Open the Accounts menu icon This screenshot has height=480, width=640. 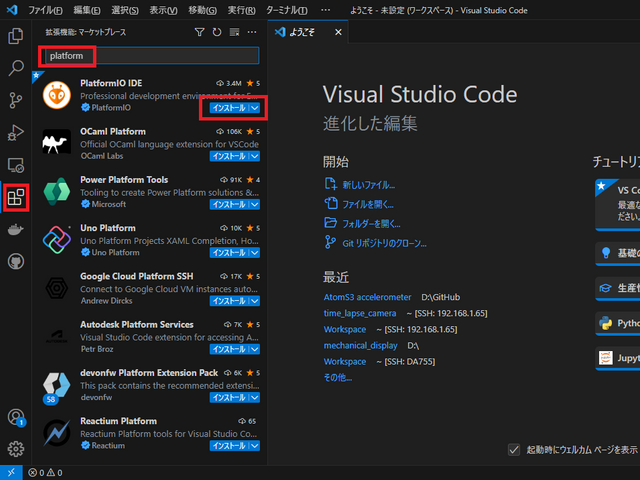click(x=16, y=417)
